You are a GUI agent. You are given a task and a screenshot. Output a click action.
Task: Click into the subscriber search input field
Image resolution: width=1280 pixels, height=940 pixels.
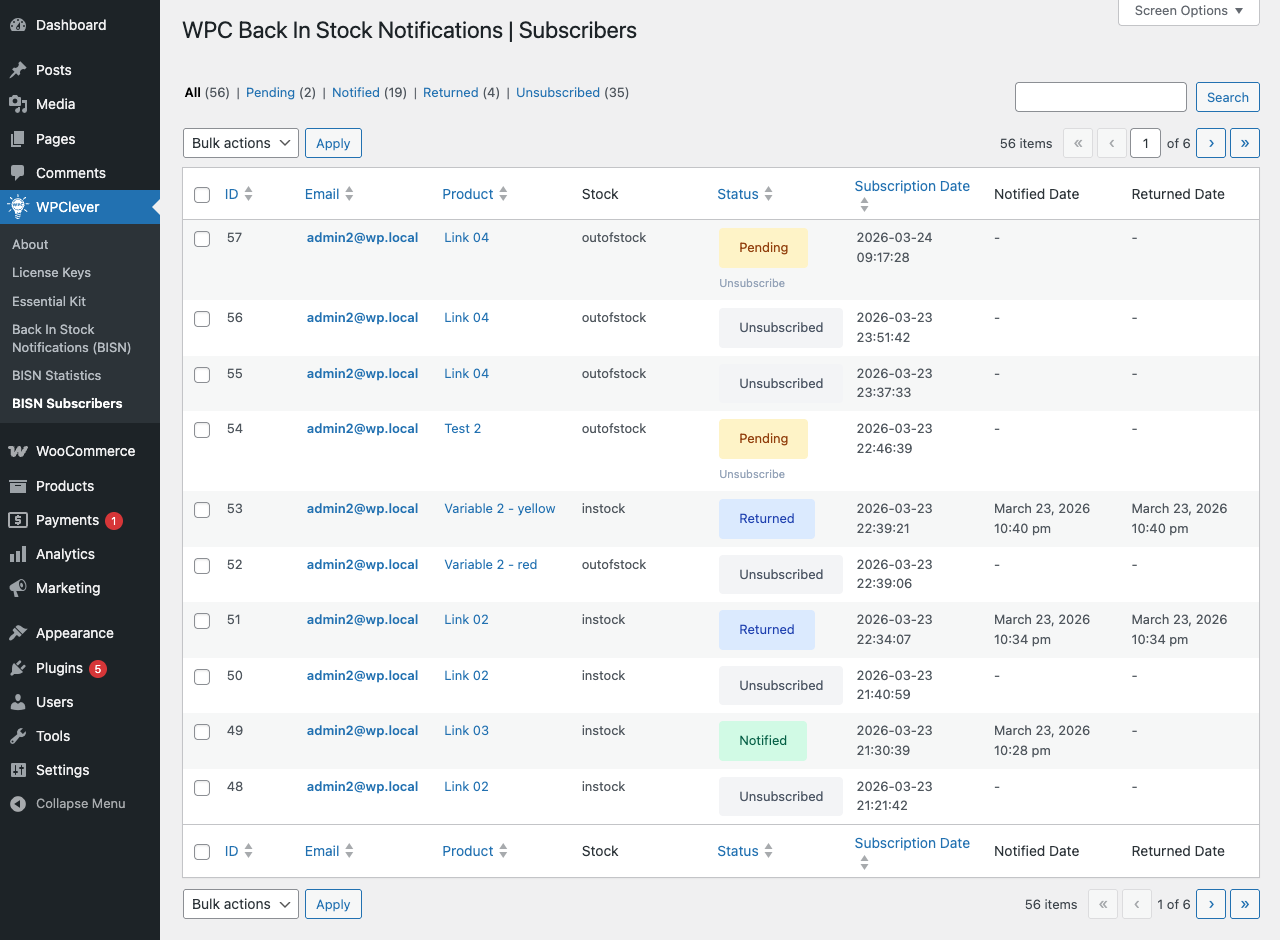click(x=1100, y=97)
